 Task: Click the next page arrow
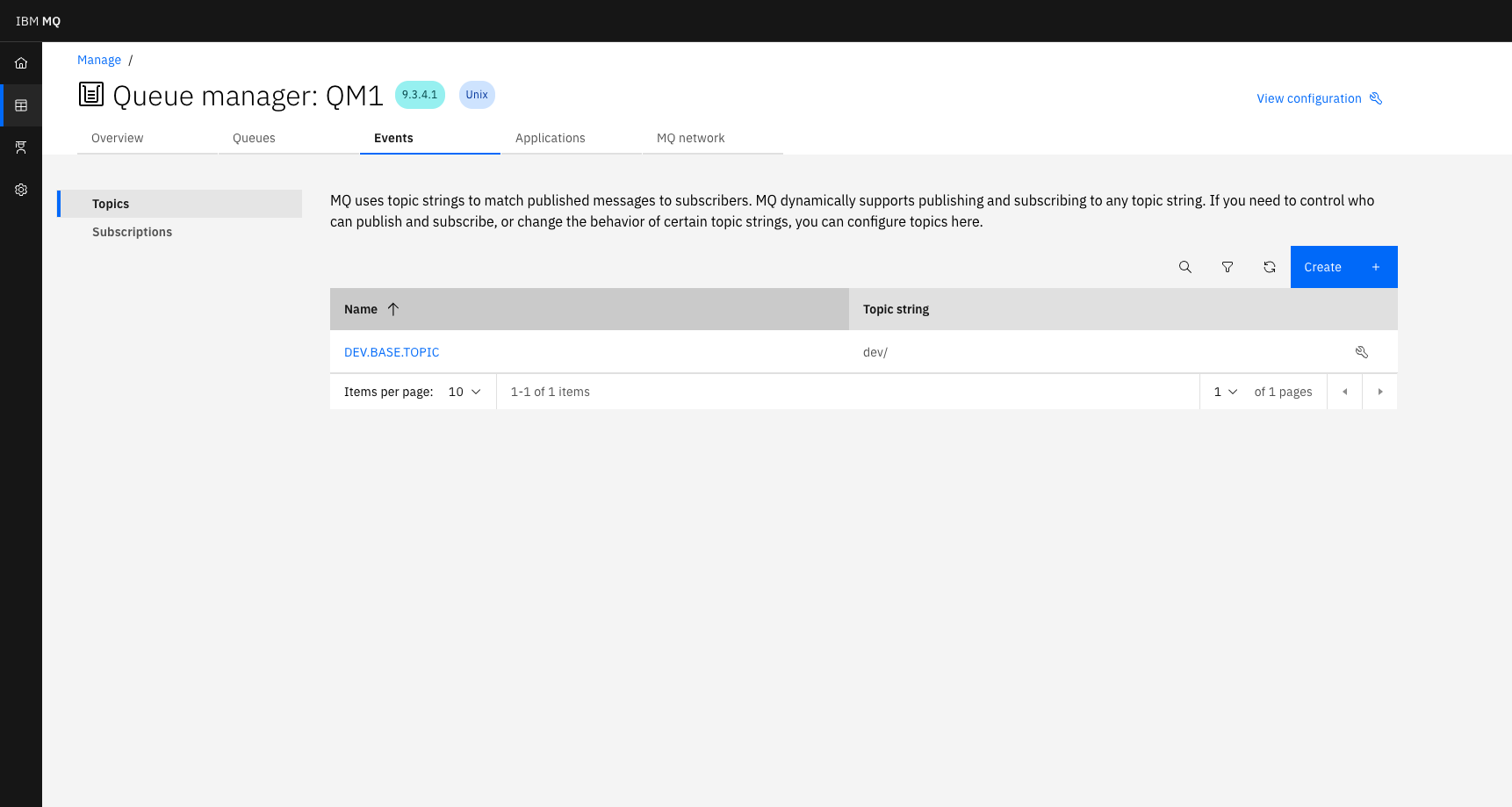tap(1379, 392)
